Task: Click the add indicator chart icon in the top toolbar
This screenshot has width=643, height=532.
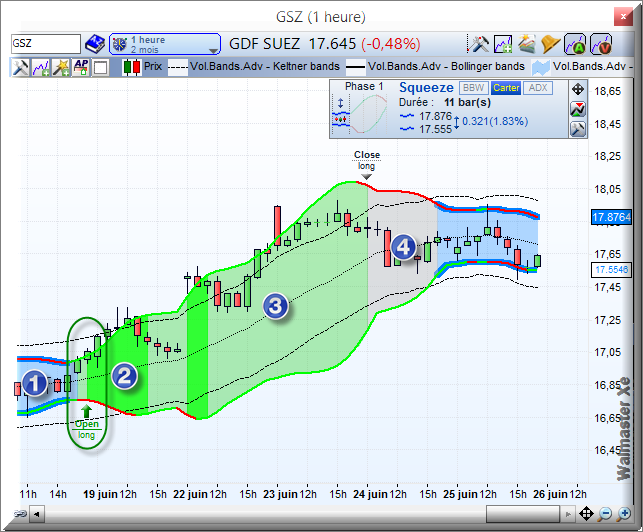Action: 503,44
